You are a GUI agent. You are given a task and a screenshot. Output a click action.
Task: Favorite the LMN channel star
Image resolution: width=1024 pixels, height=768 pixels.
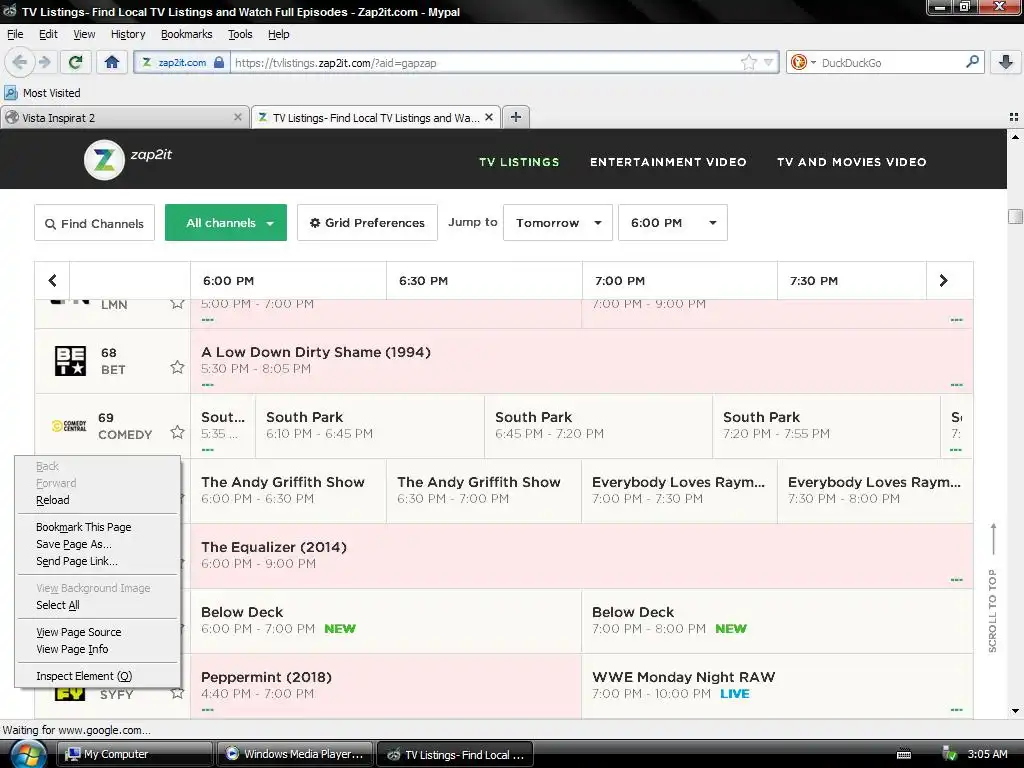177,304
